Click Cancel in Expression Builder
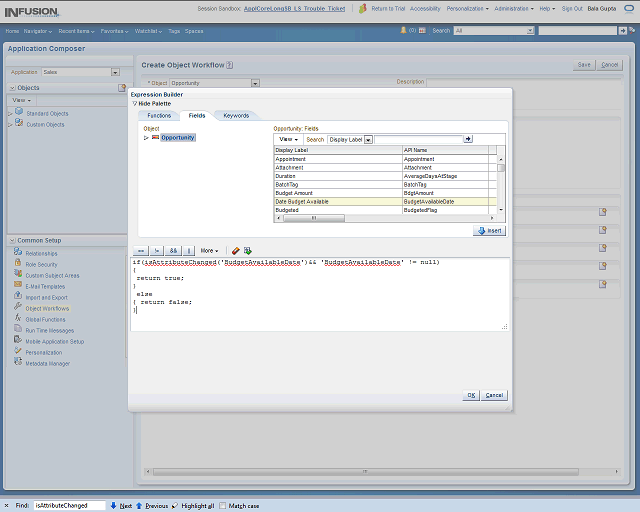The image size is (640, 512). click(x=494, y=395)
